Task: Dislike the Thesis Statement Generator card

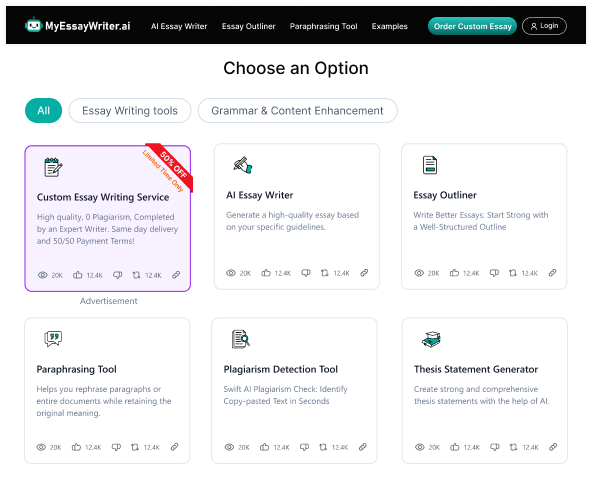Action: tap(495, 447)
